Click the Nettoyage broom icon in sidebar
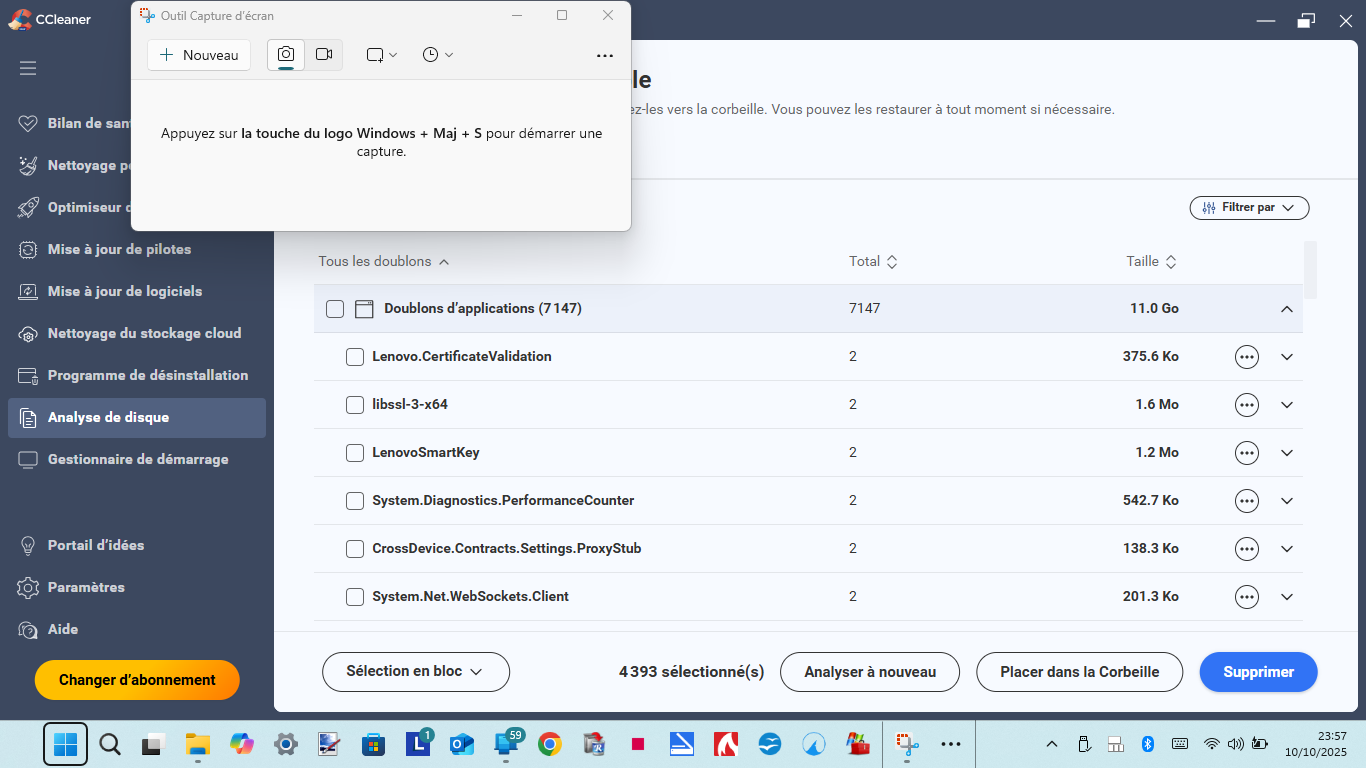The height and width of the screenshot is (768, 1366). (28, 166)
